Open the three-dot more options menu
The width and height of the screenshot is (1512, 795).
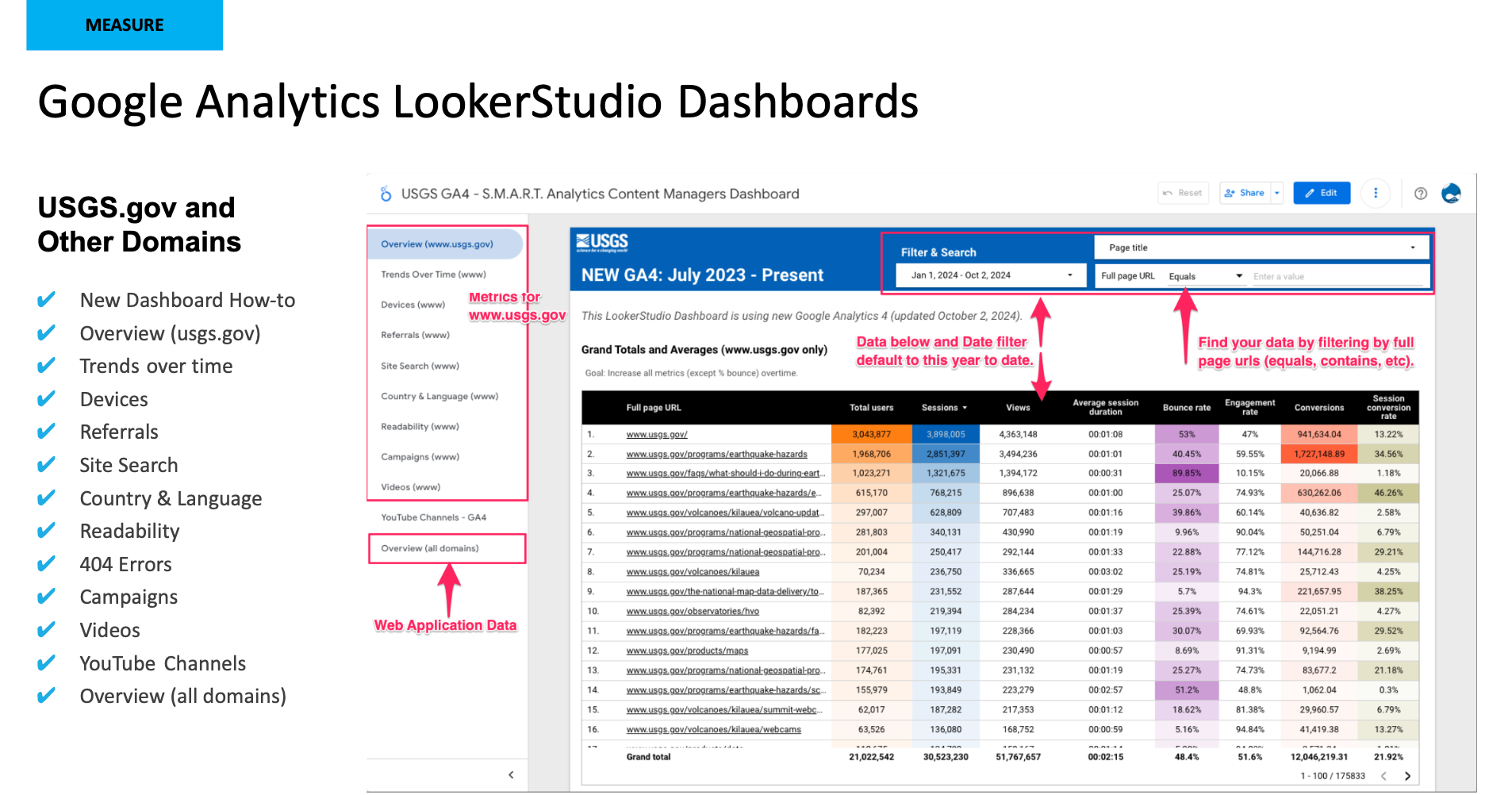pyautogui.click(x=1376, y=193)
